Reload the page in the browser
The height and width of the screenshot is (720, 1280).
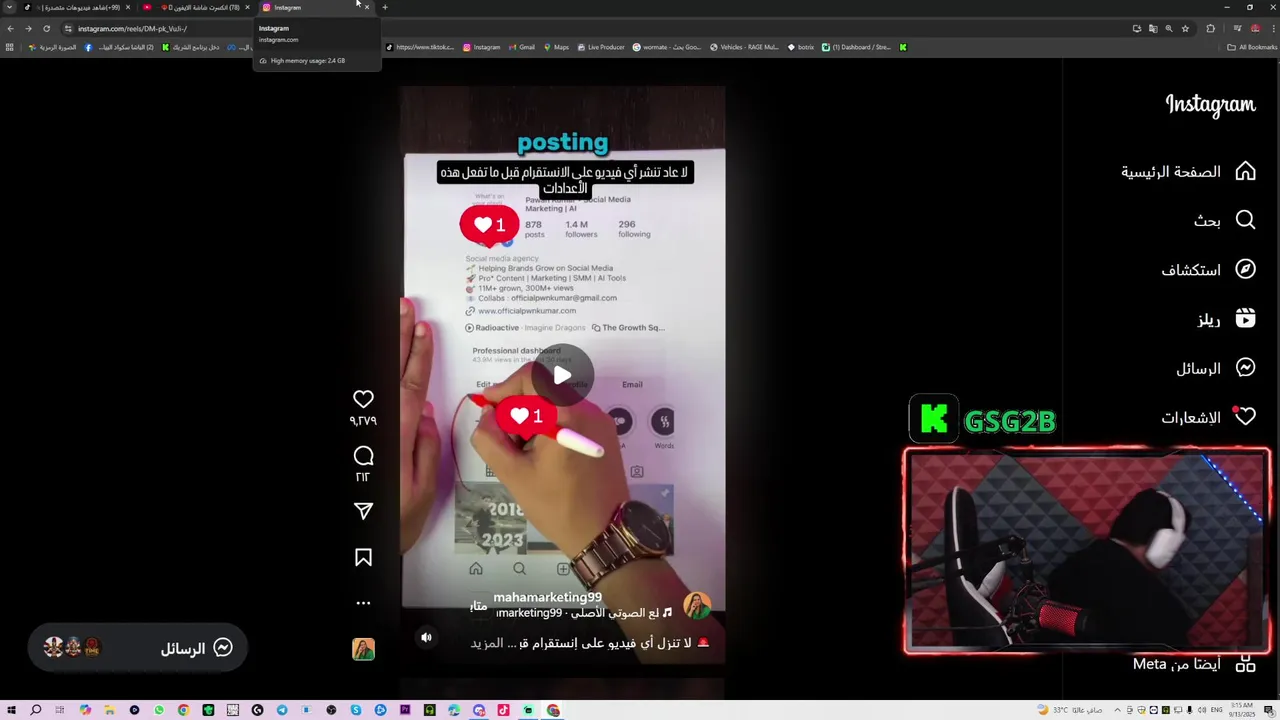[x=46, y=28]
